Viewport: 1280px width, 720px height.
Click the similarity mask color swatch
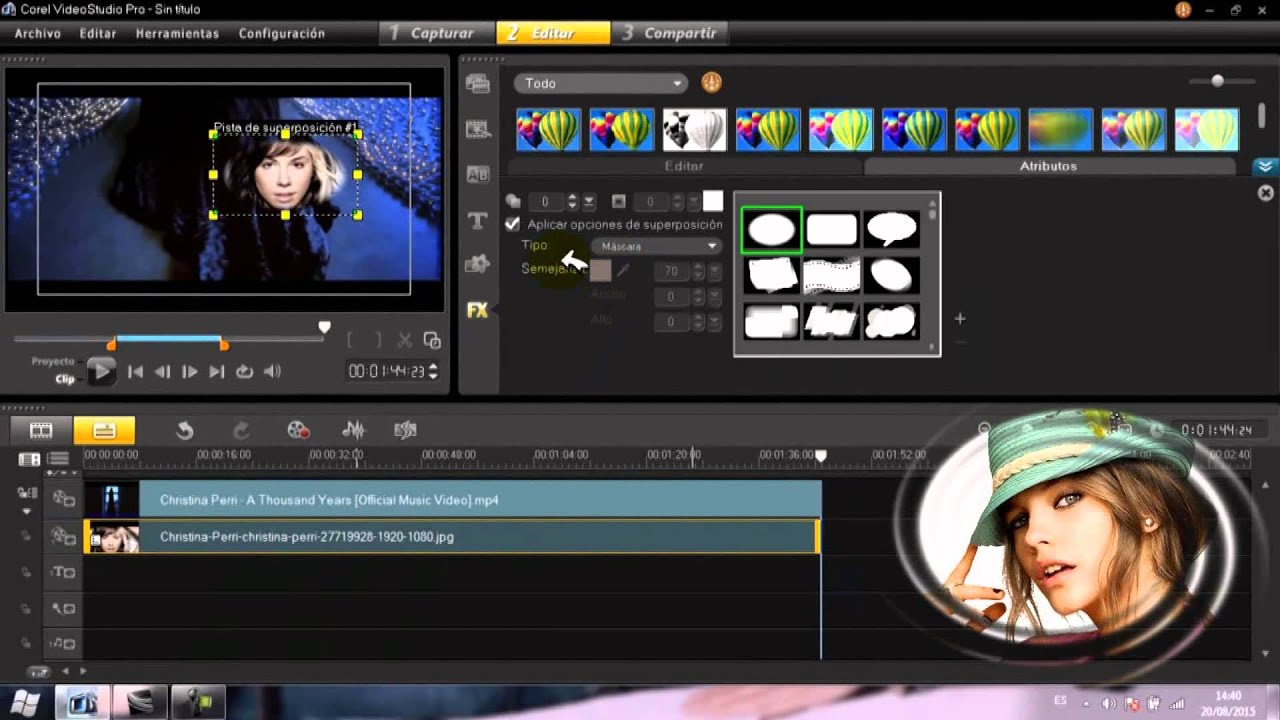600,270
